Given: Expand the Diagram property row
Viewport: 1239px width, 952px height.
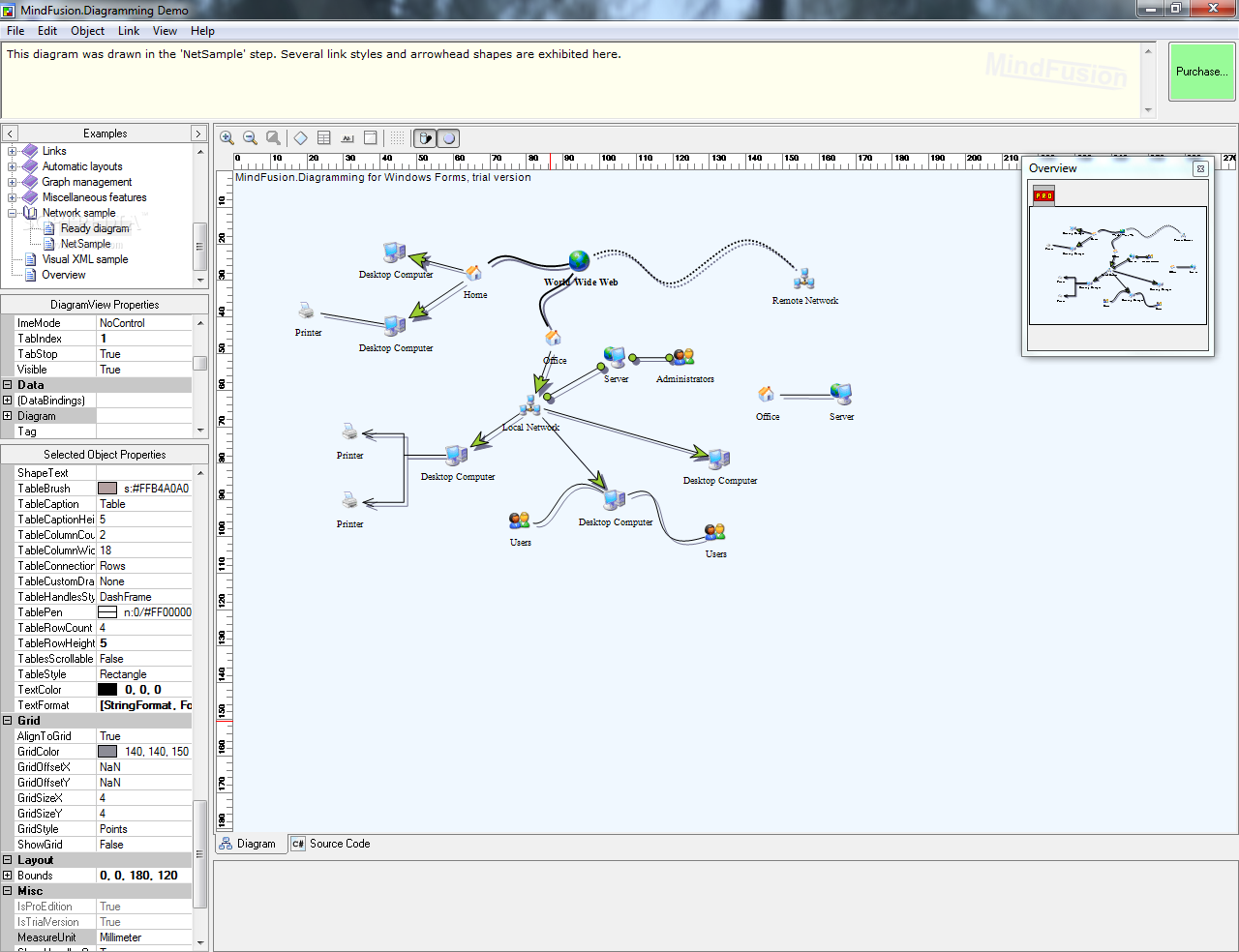Looking at the screenshot, I should tap(8, 416).
